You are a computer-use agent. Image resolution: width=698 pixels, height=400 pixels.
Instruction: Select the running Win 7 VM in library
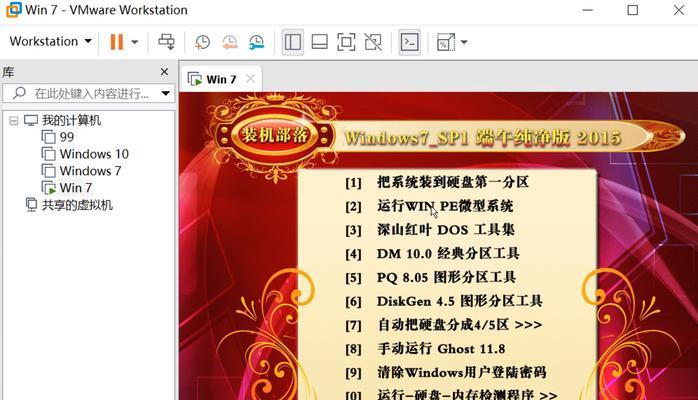pyautogui.click(x=76, y=188)
